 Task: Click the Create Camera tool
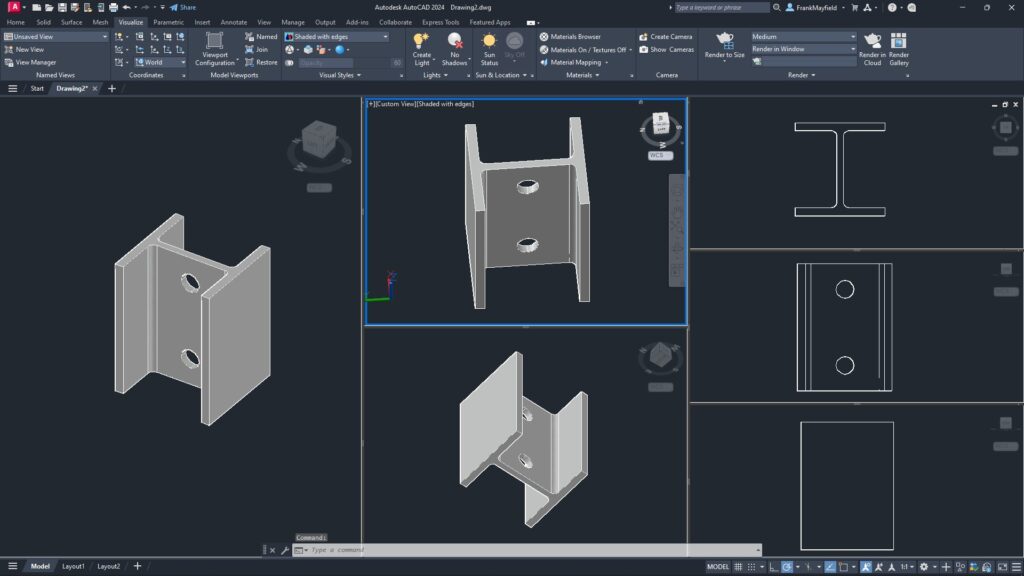coord(665,37)
